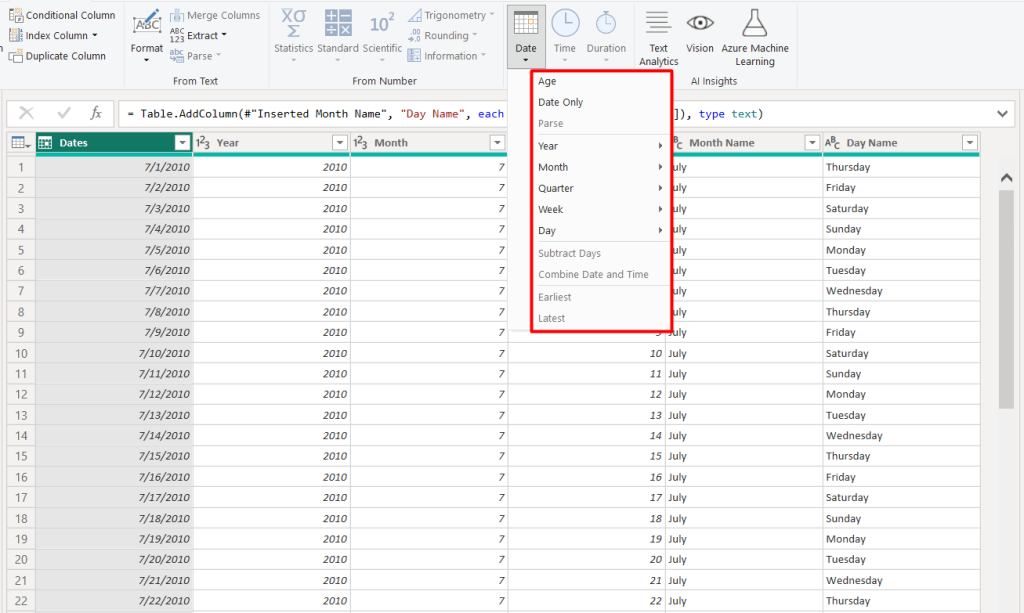Click the fx add step button
Image resolution: width=1024 pixels, height=613 pixels.
[x=95, y=113]
